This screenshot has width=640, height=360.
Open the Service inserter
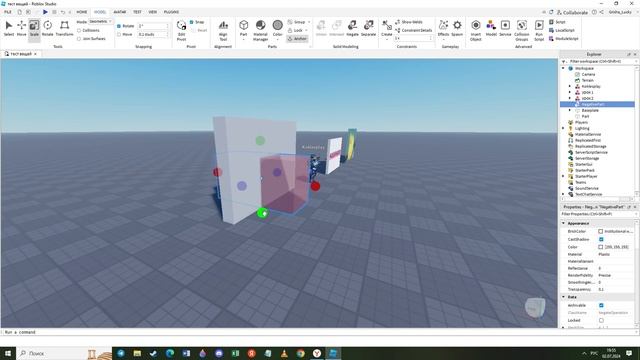click(505, 28)
